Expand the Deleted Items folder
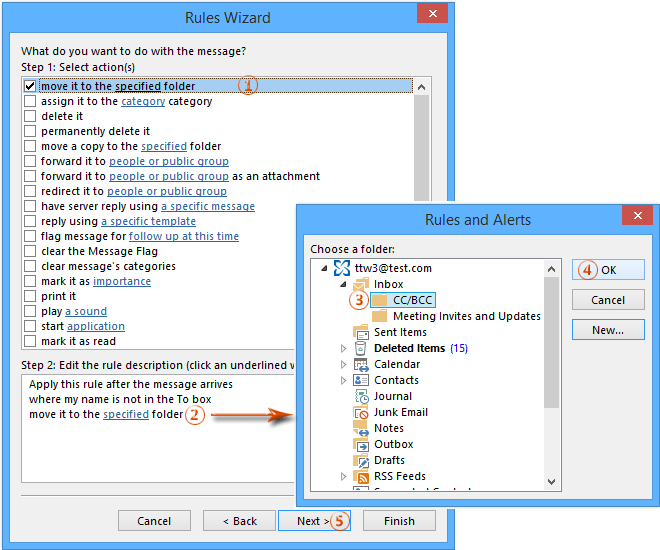 click(344, 348)
